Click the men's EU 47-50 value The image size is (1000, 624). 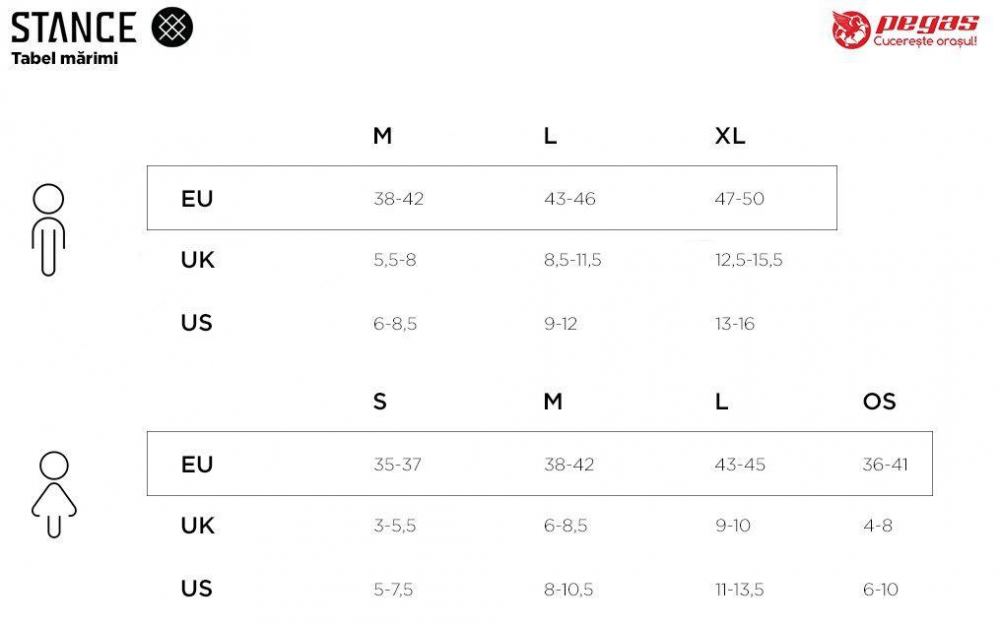[x=739, y=199]
